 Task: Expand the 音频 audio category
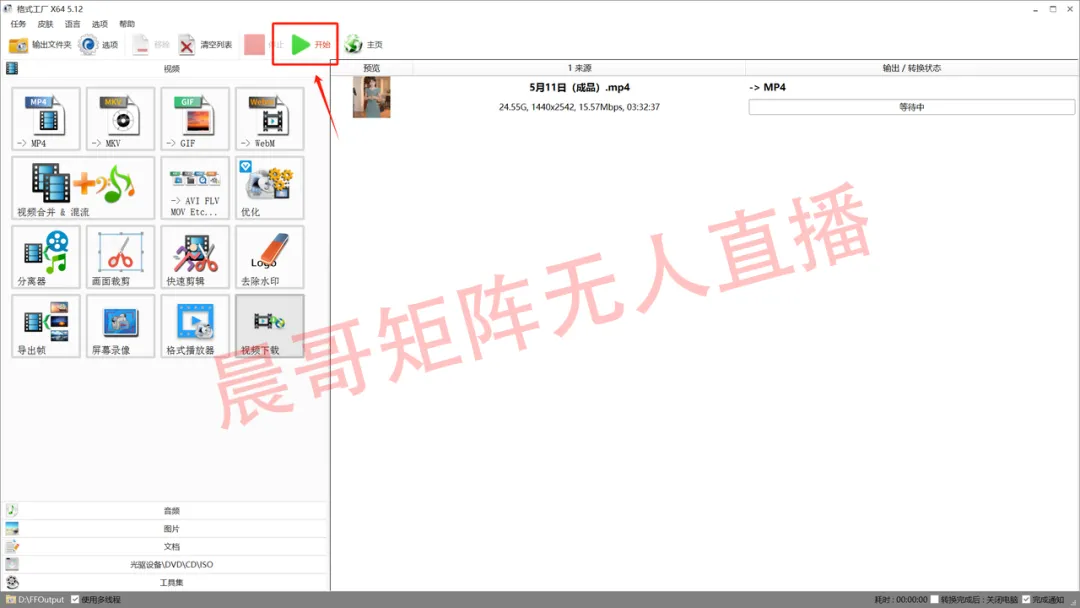pyautogui.click(x=165, y=511)
